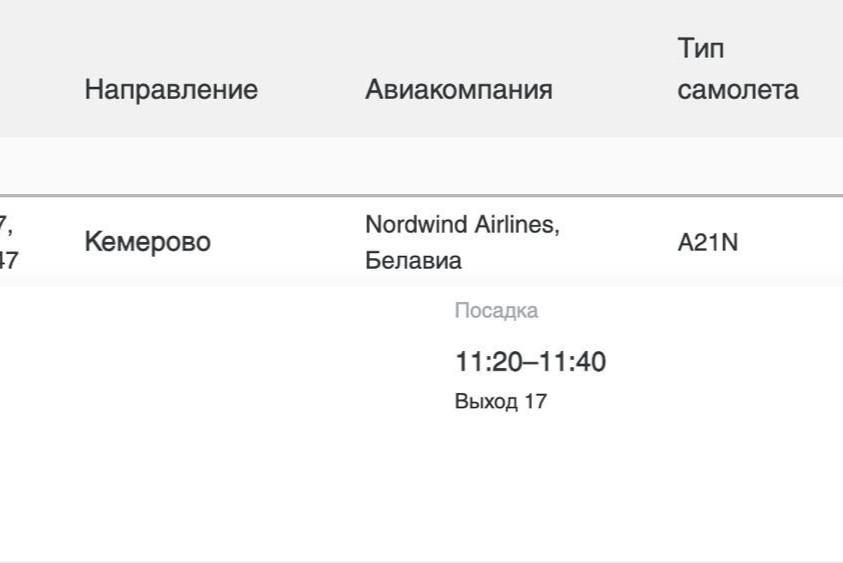Click the "Выход 17" gate text
The image size is (843, 563).
click(x=500, y=402)
